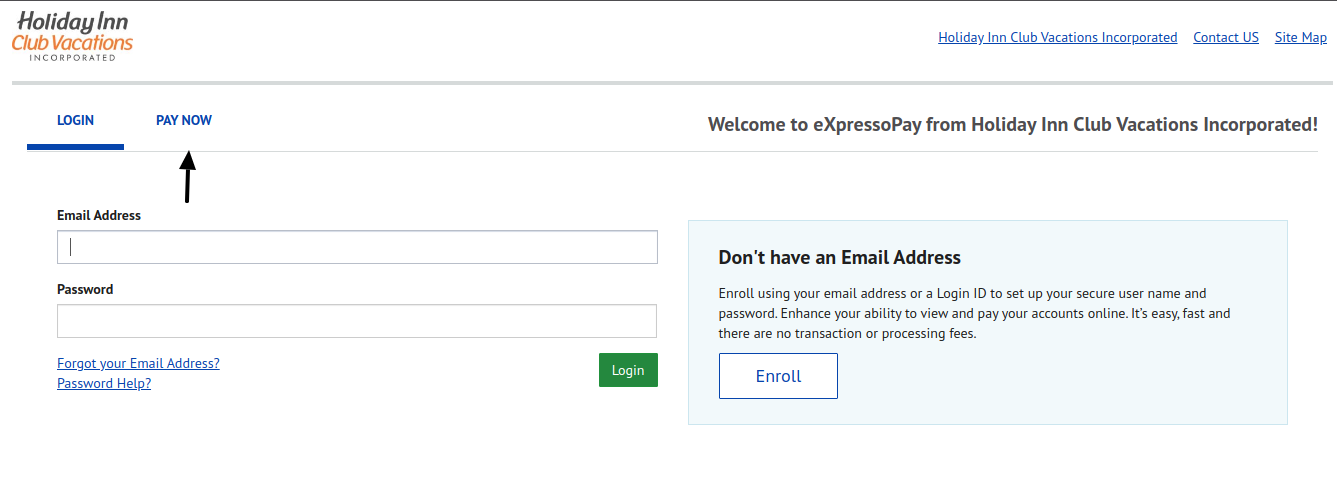Click the orange Club Vacations logo text

(x=72, y=43)
